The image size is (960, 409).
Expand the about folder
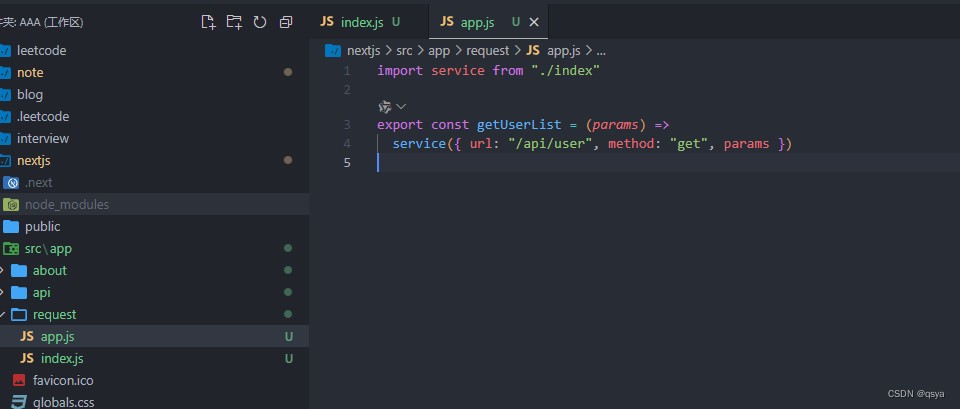[x=49, y=270]
